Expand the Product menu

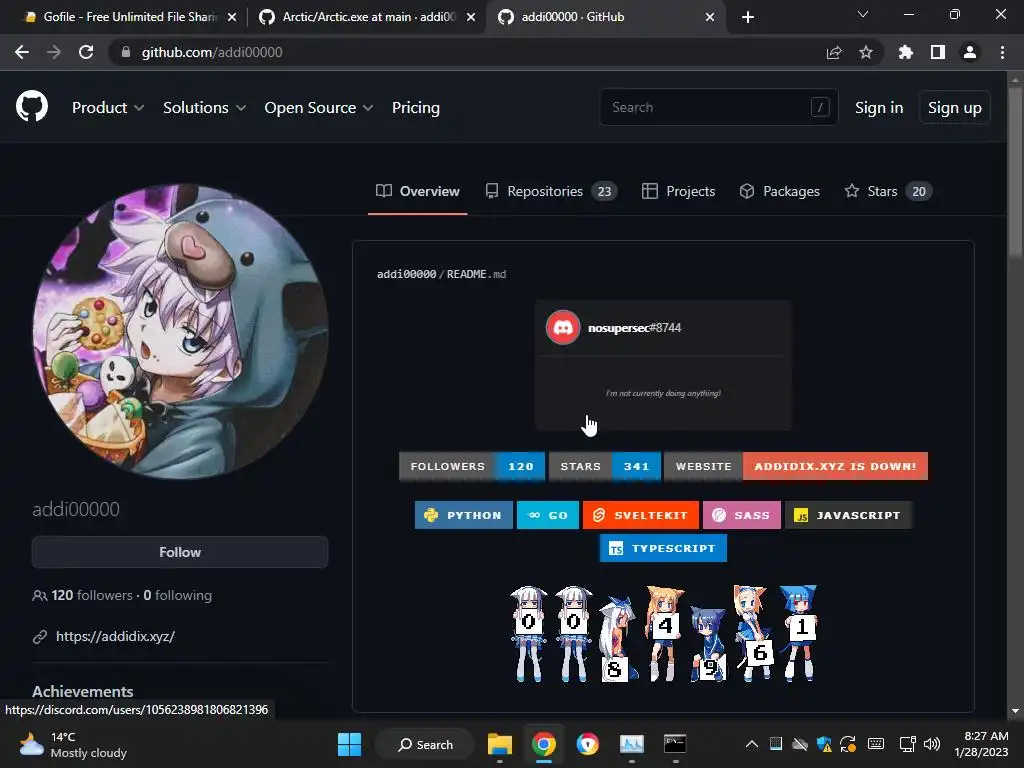pyautogui.click(x=108, y=108)
